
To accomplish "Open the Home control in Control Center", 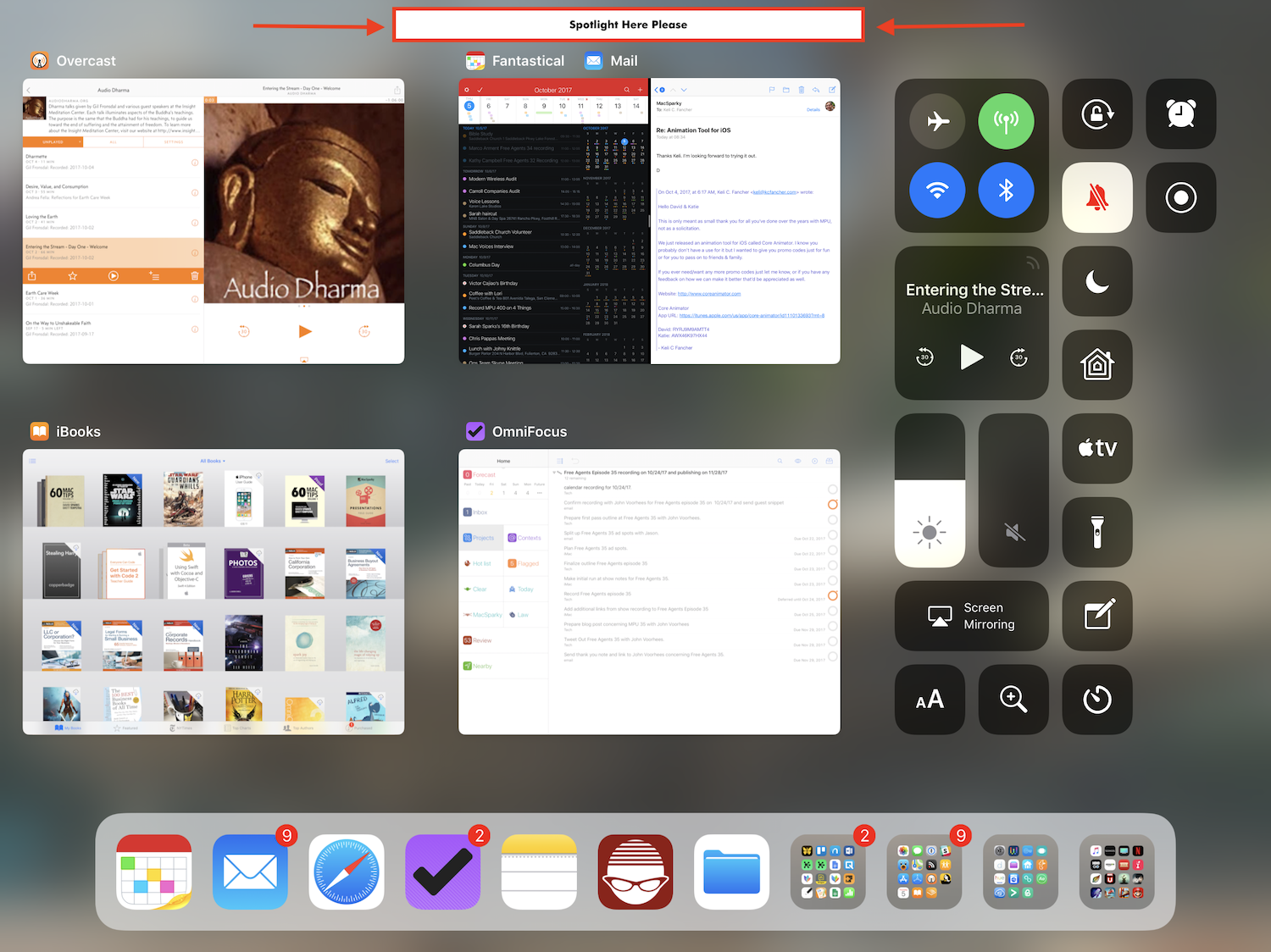I will [1097, 365].
